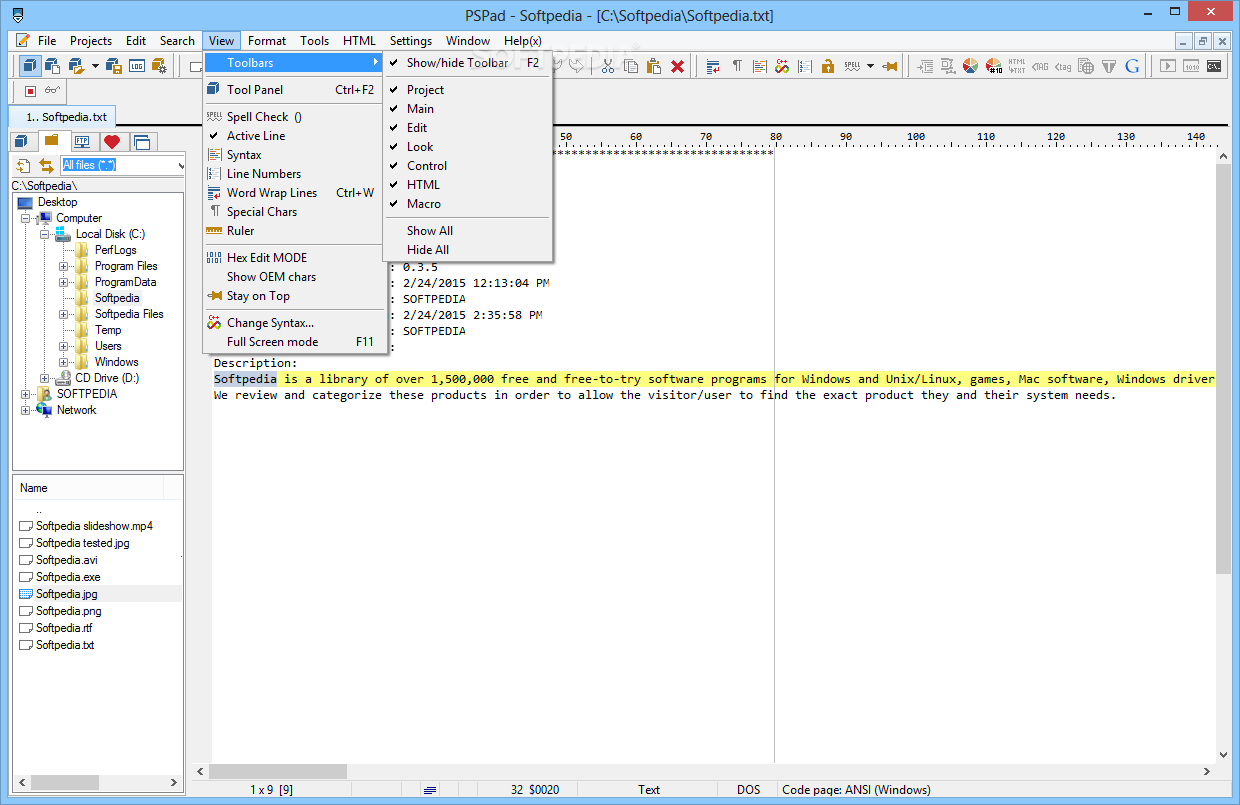Image resolution: width=1240 pixels, height=805 pixels.
Task: Click the syntax color change toolbar icon
Action: (782, 66)
